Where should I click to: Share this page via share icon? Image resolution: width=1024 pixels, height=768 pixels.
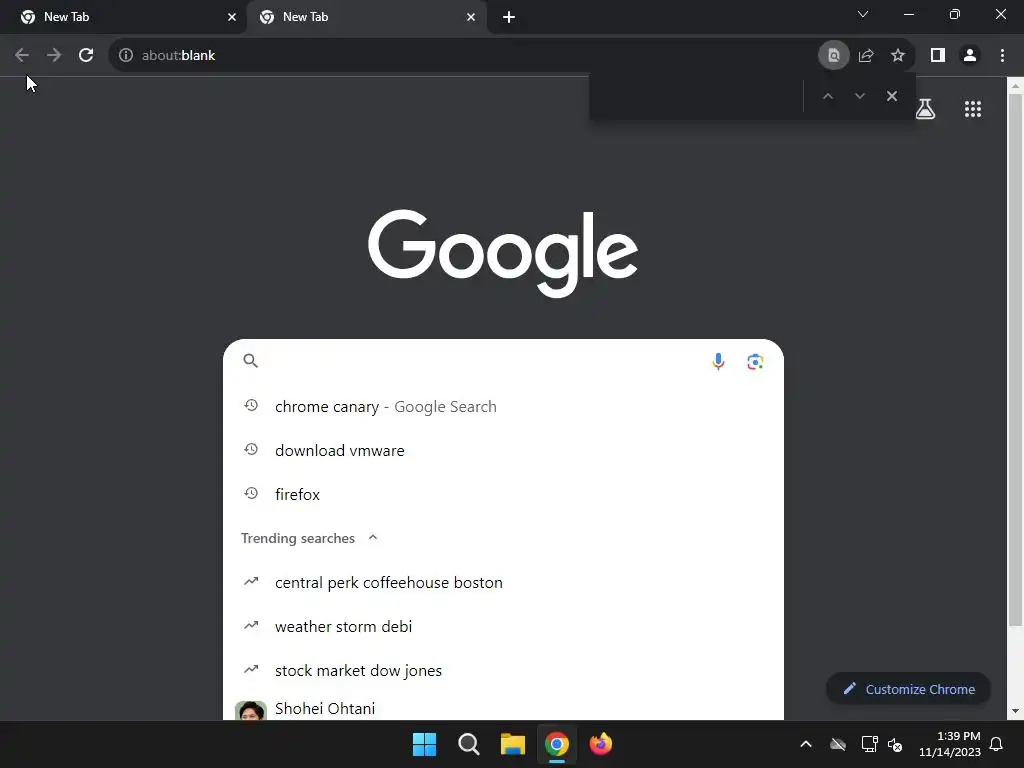click(x=866, y=56)
